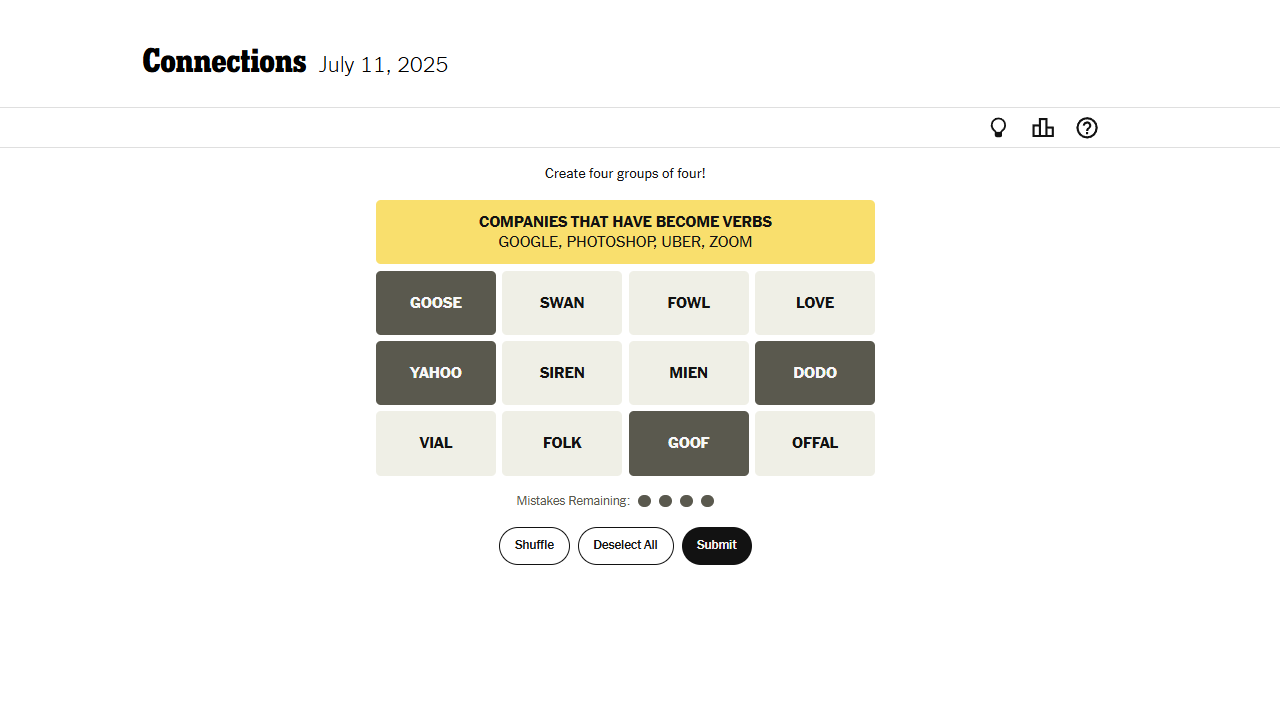Click the Deselect All button

pyautogui.click(x=626, y=546)
